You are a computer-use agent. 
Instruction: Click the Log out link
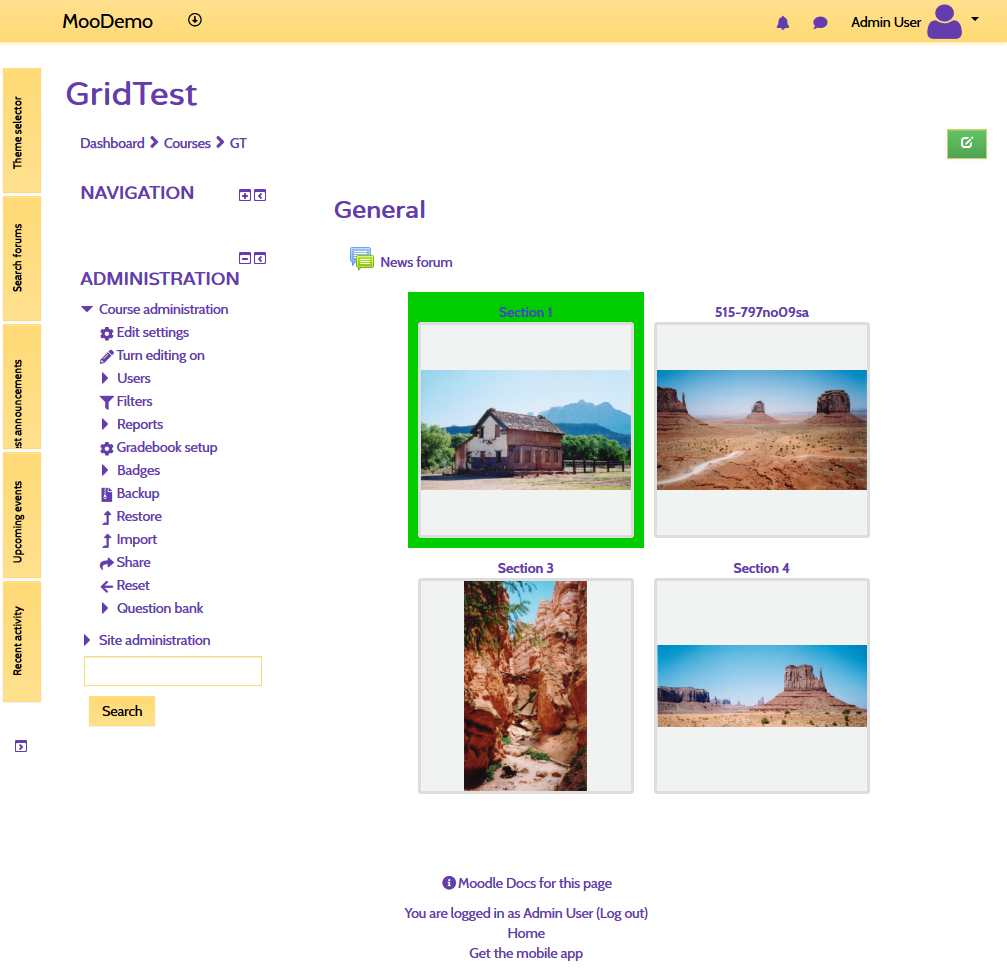pyautogui.click(x=622, y=913)
